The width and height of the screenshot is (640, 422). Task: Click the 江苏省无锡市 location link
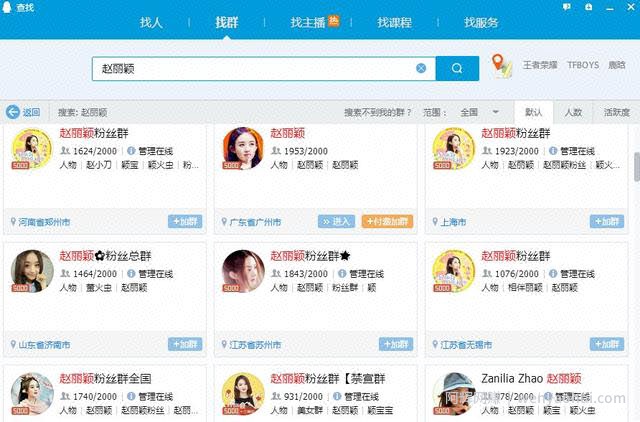466,344
